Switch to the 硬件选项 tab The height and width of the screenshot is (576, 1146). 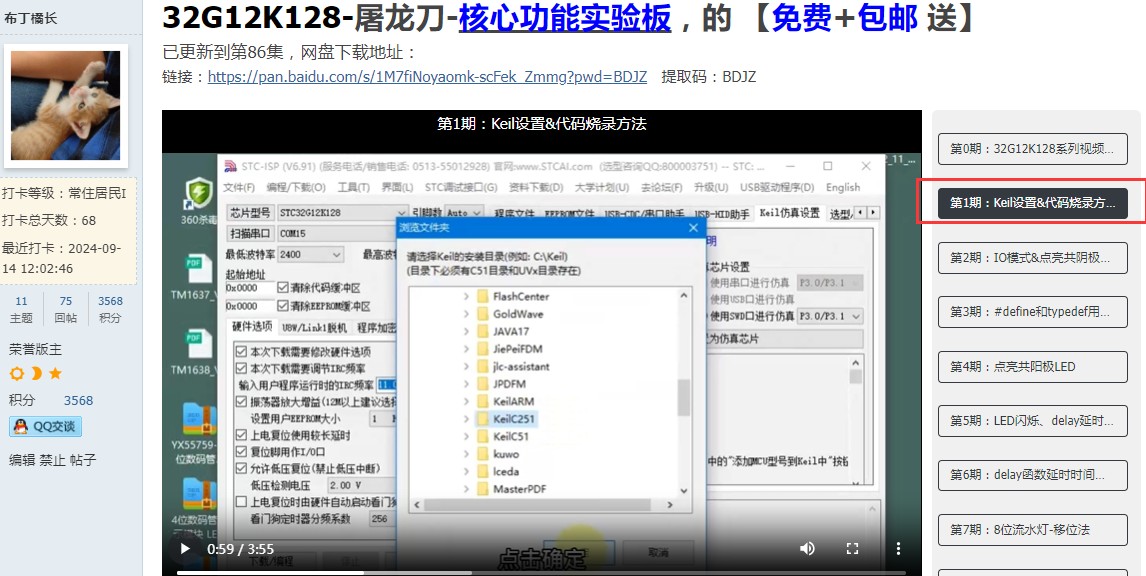[252, 327]
